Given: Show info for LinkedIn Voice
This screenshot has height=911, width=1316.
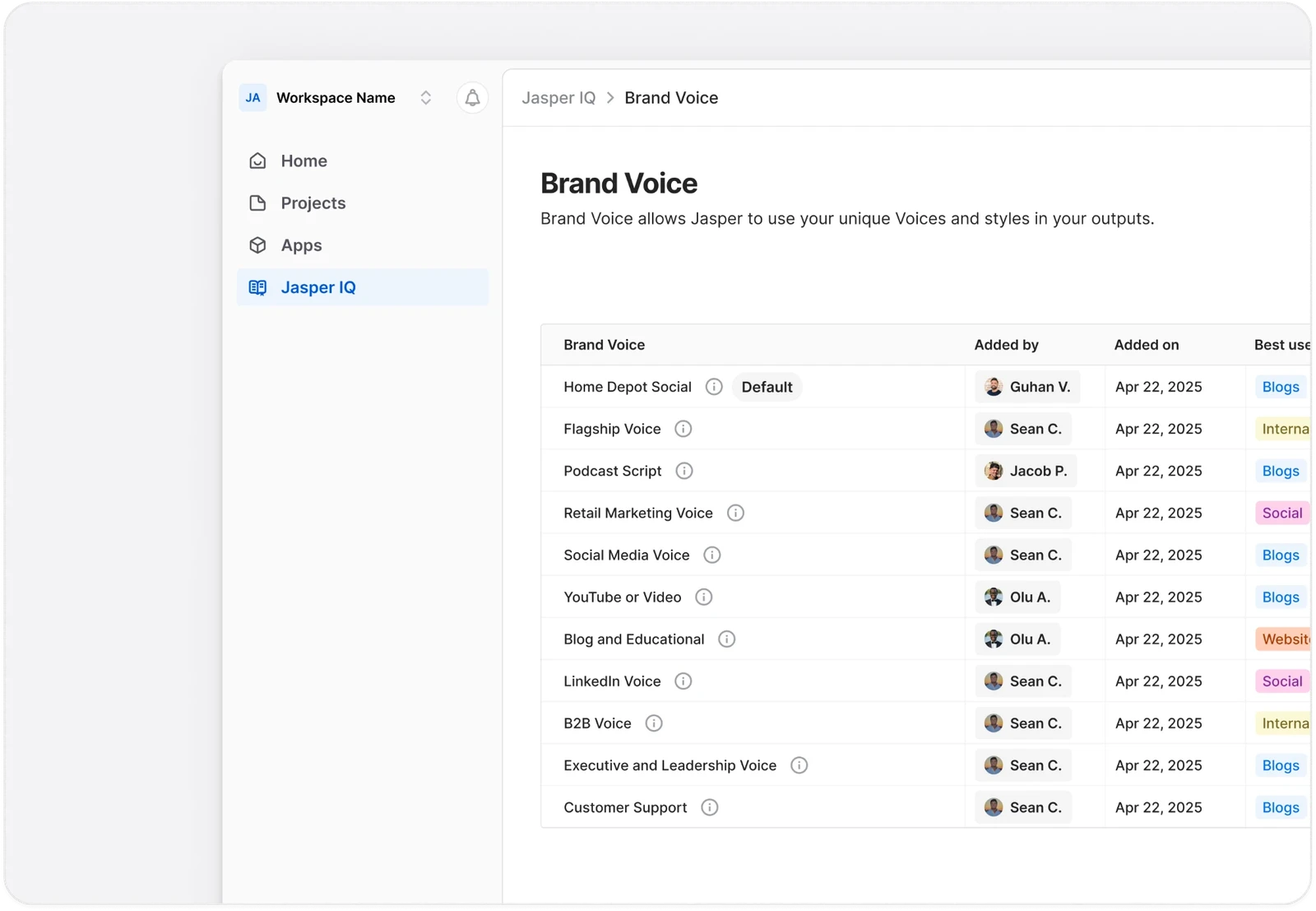Looking at the screenshot, I should click(683, 681).
